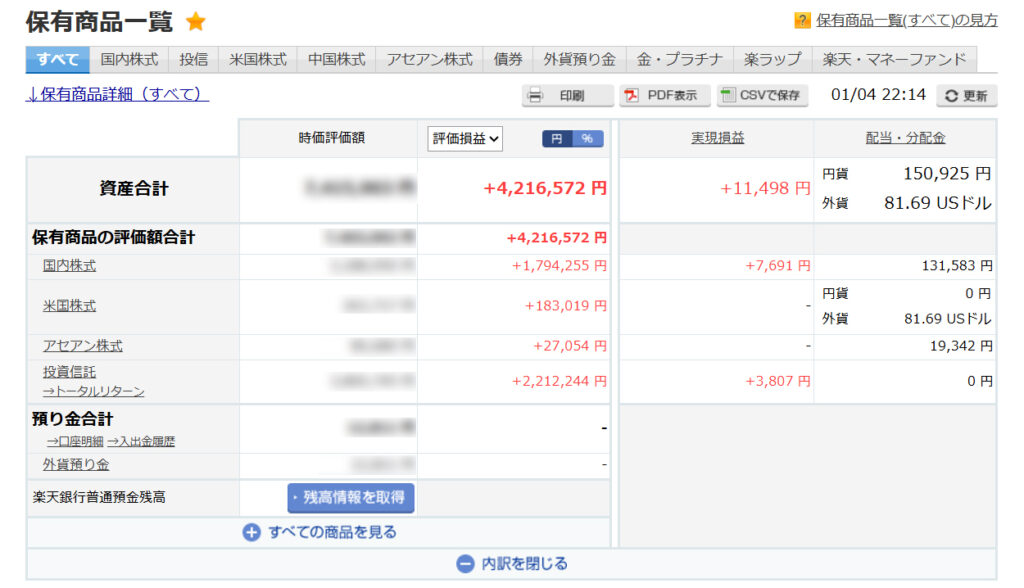Click the plus icon for すべての商品を見る

[252, 533]
